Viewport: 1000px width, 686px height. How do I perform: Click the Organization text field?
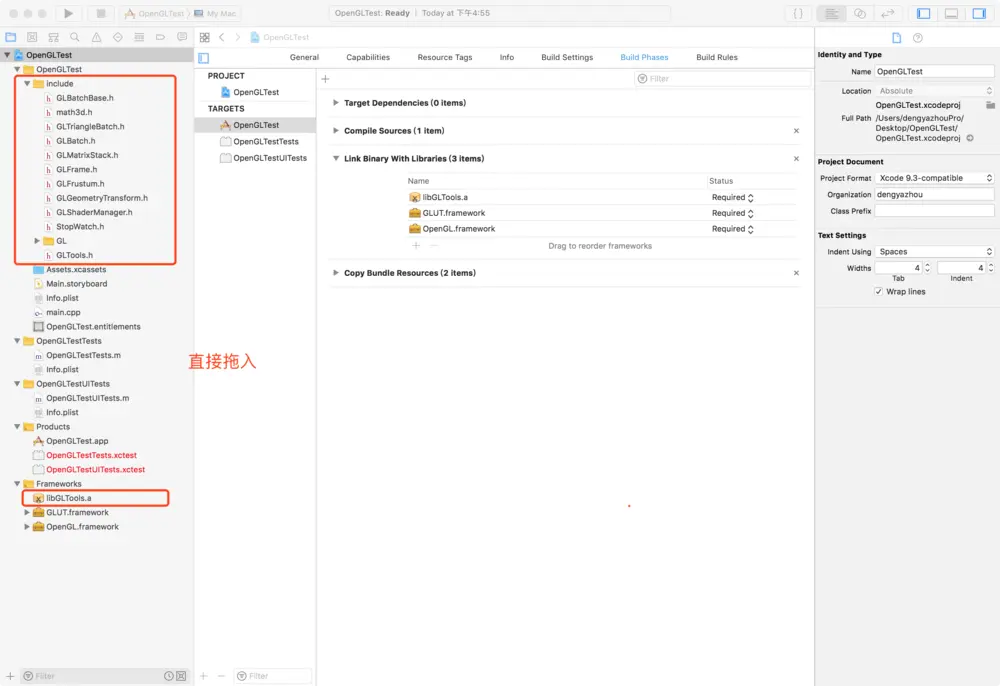pos(934,194)
